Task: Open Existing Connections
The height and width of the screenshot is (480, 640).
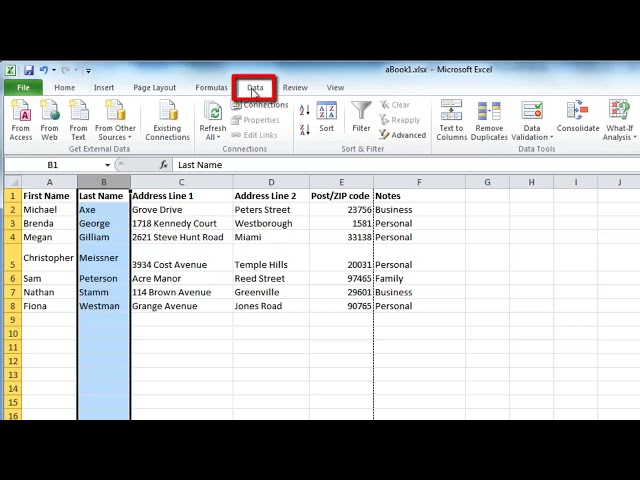Action: tap(167, 120)
